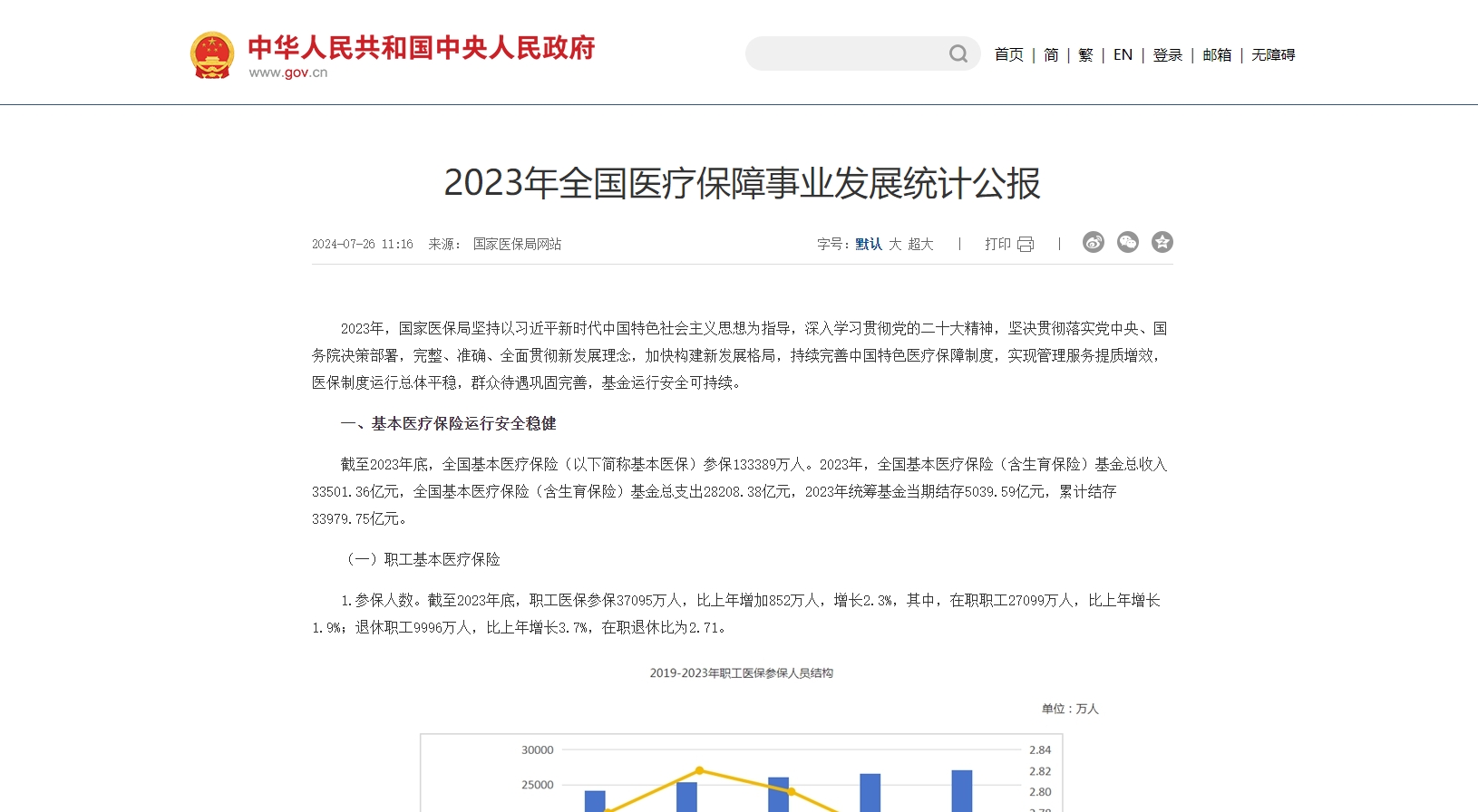
Task: Open the EN English version
Action: pyautogui.click(x=1123, y=54)
